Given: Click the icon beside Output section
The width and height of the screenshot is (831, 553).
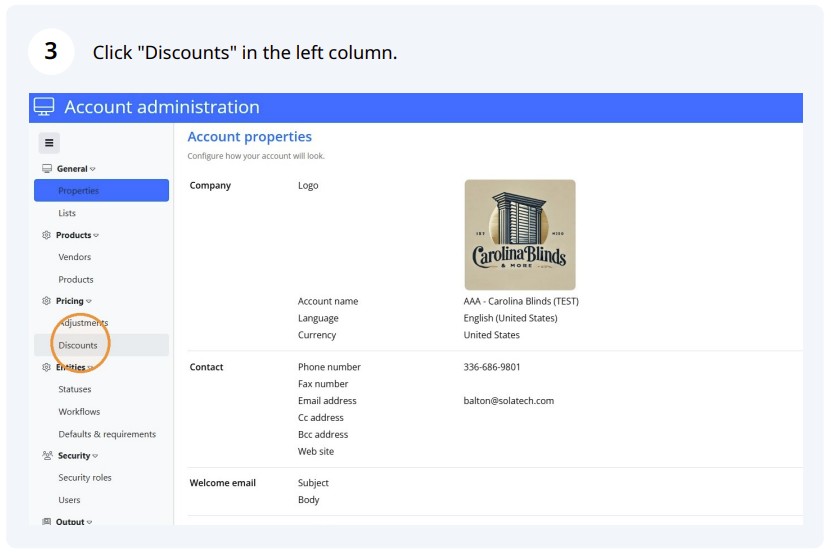Looking at the screenshot, I should 46,522.
